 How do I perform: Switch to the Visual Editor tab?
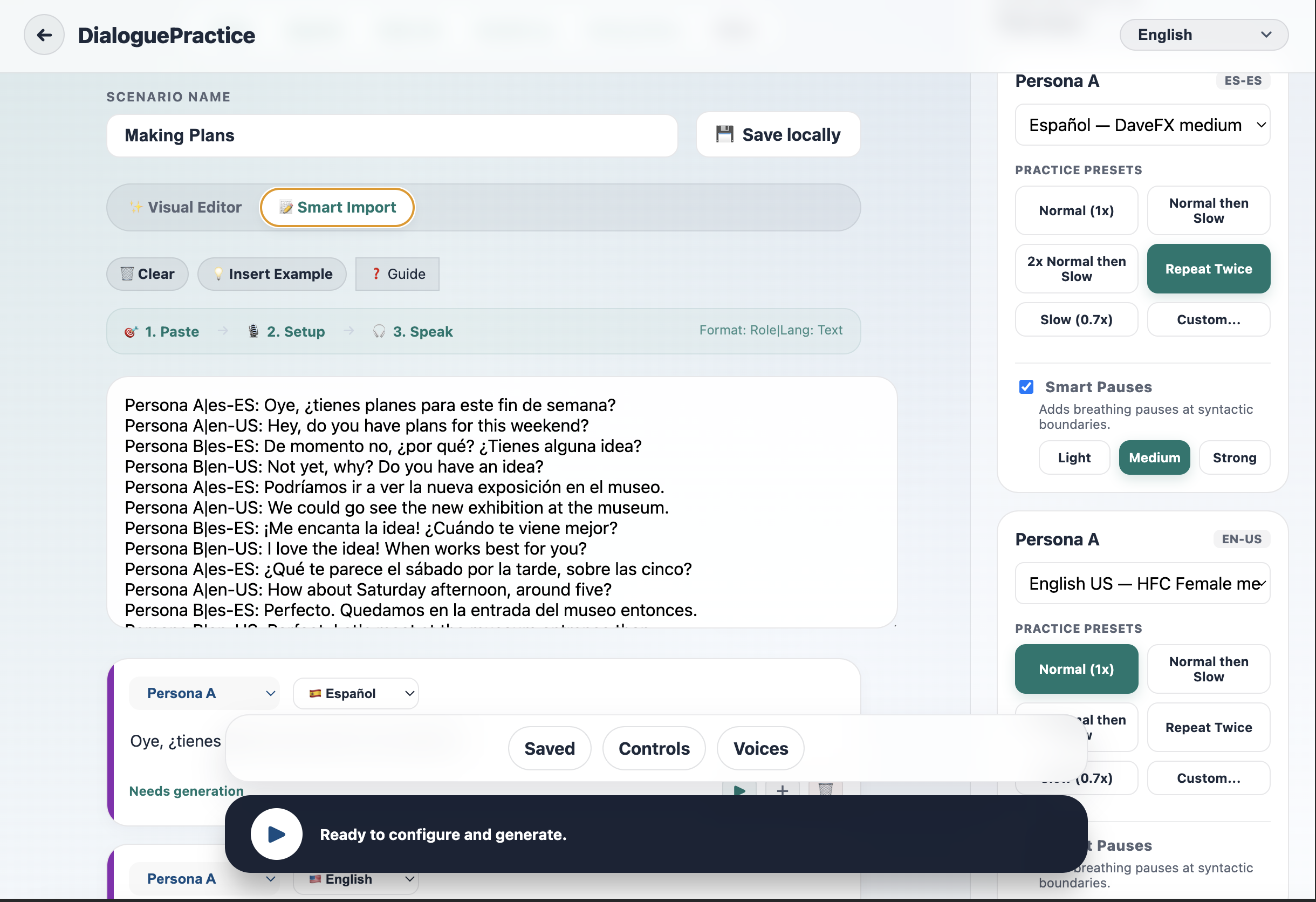coord(185,207)
